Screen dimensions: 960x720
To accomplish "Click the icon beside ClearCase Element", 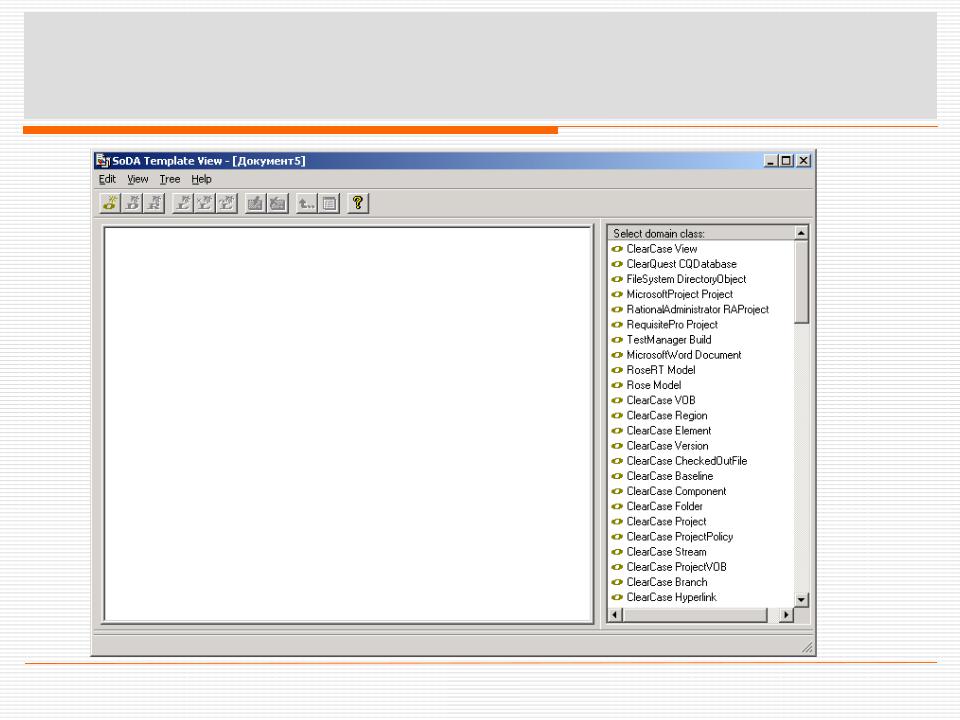I will (x=617, y=431).
